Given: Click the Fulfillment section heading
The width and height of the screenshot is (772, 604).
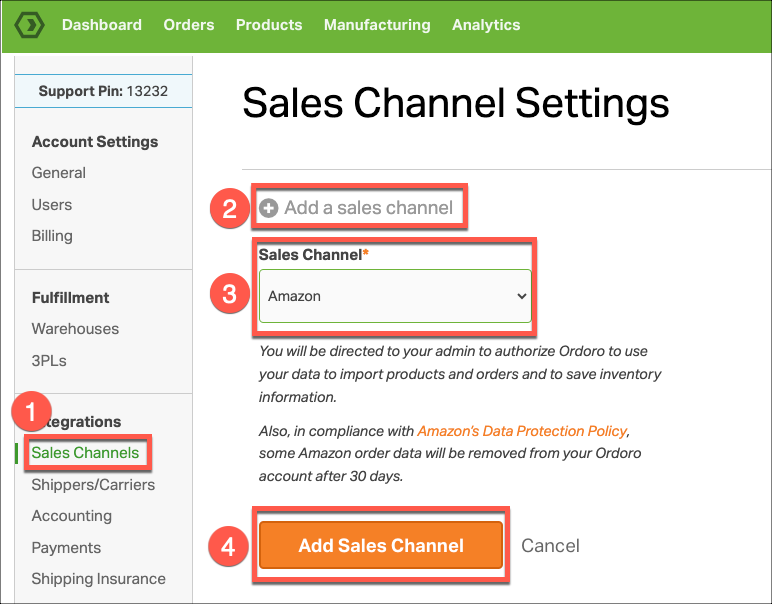Looking at the screenshot, I should click(x=70, y=298).
